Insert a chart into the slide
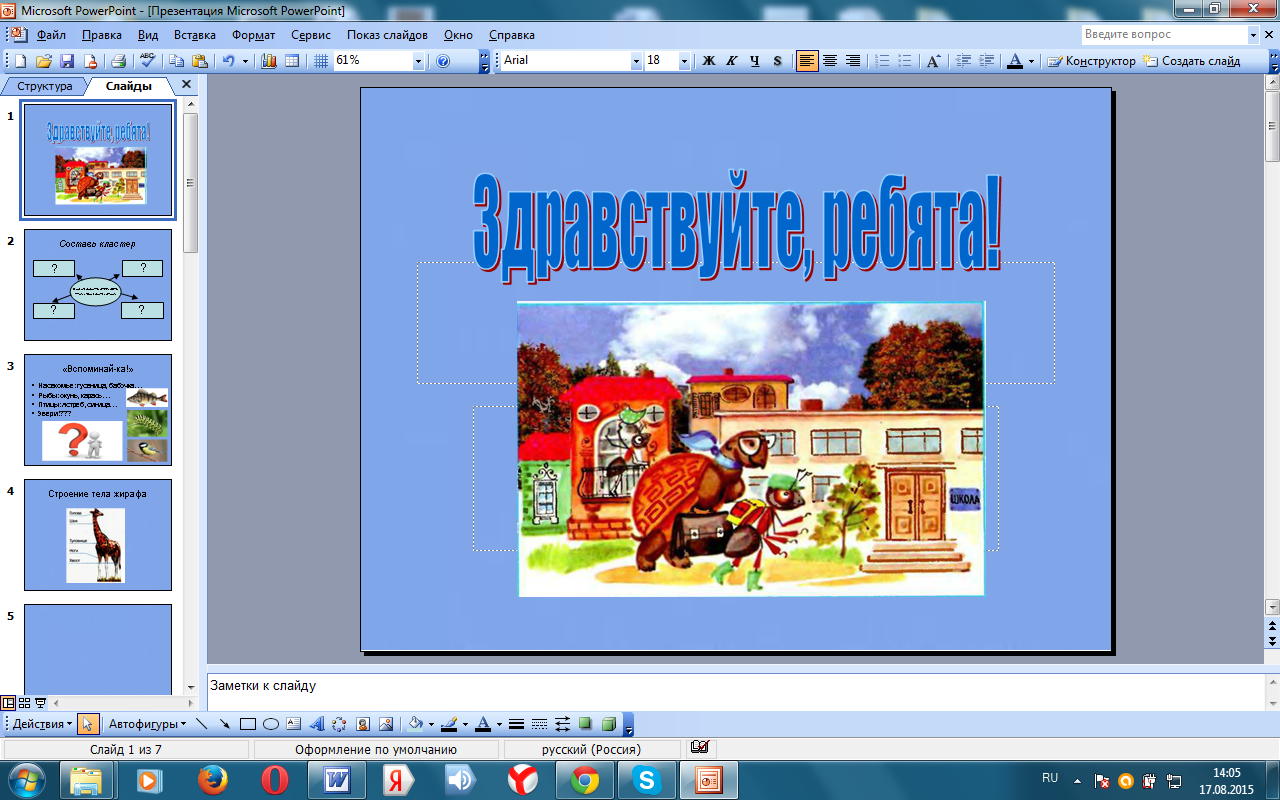This screenshot has width=1280, height=800. 268,61
